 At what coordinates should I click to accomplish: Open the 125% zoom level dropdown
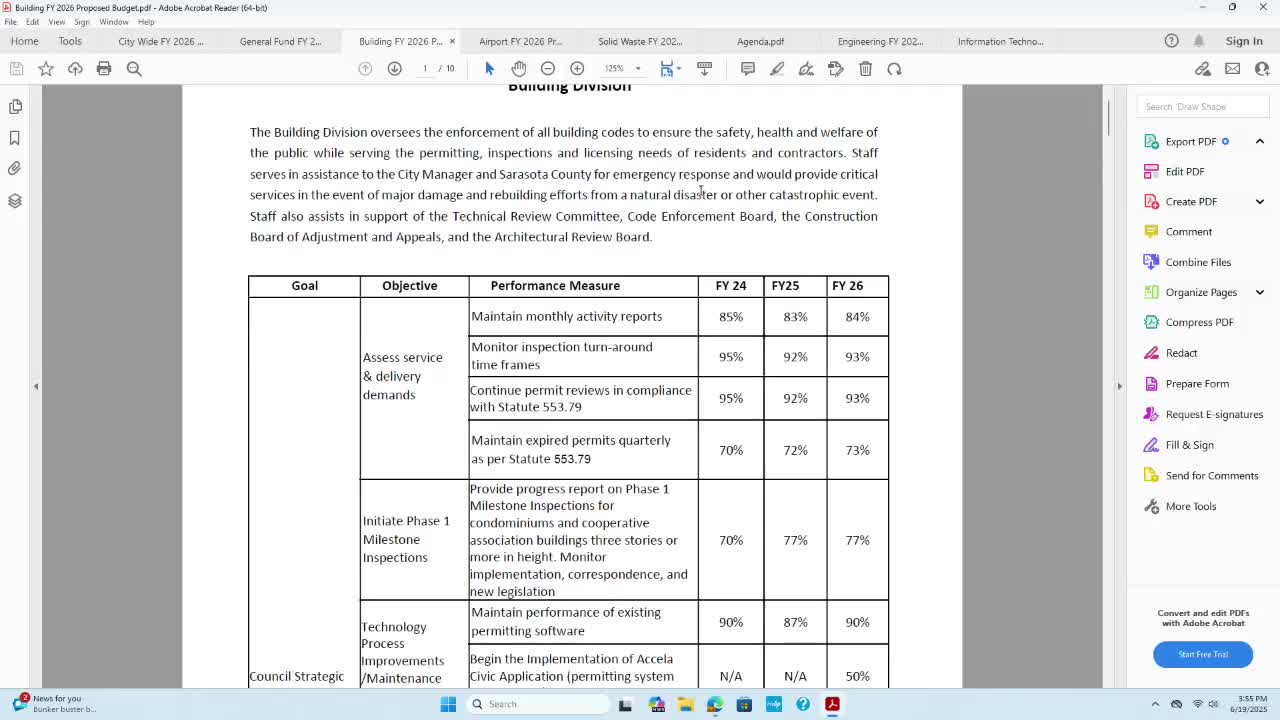tap(622, 68)
